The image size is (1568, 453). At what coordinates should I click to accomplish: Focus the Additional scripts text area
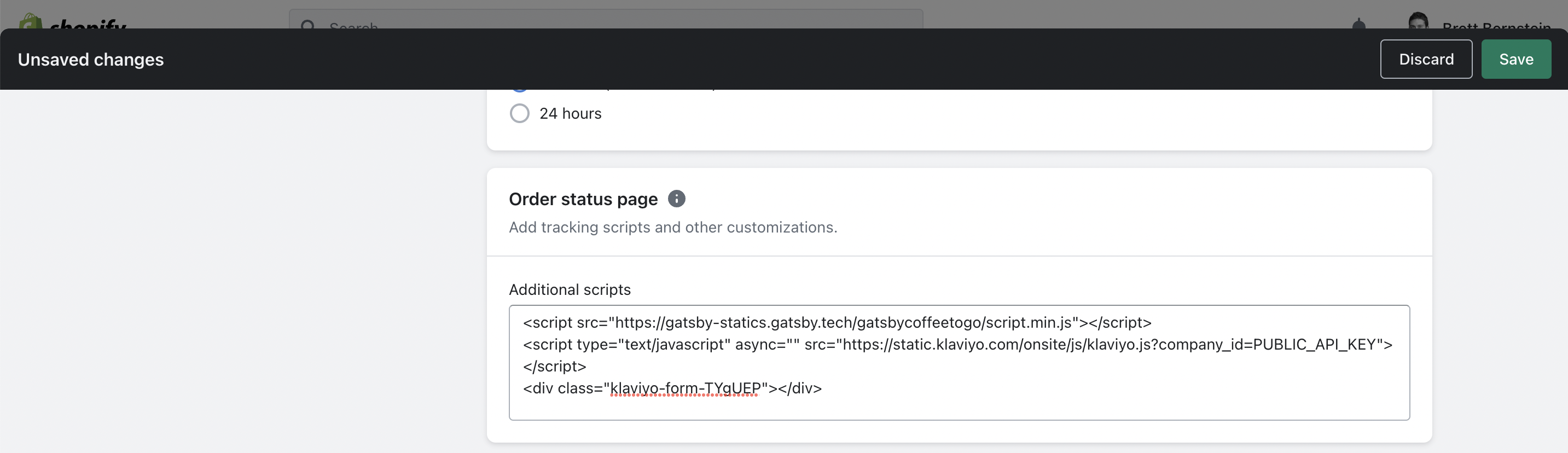coord(959,362)
